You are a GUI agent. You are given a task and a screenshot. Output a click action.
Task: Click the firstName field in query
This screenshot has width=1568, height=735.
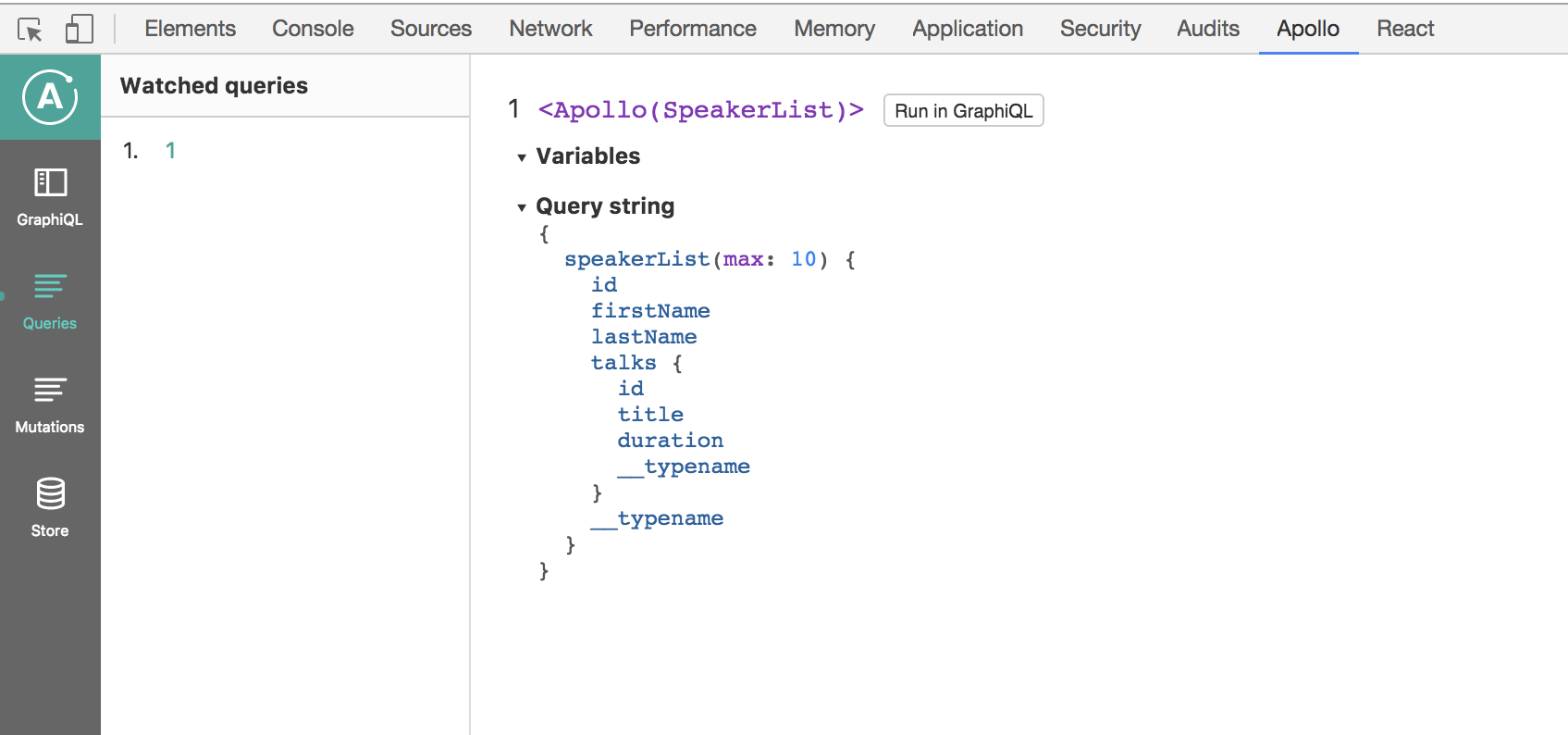click(x=650, y=311)
